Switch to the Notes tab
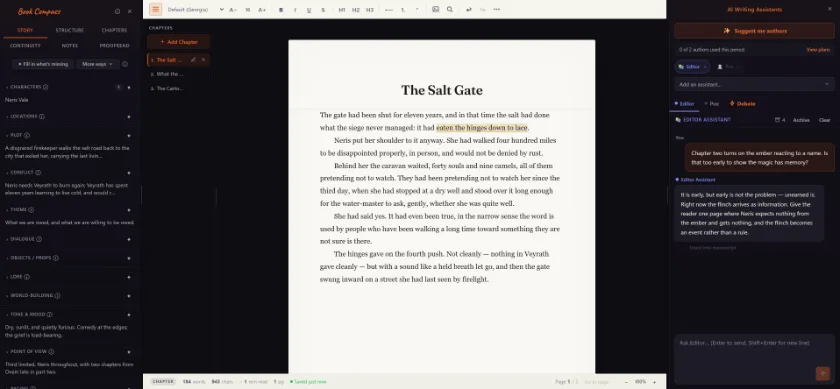The height and width of the screenshot is (389, 840). (70, 46)
